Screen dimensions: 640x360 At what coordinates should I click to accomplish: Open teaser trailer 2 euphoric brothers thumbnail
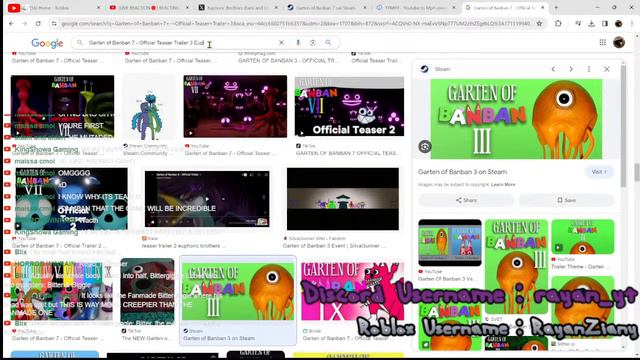tap(207, 199)
